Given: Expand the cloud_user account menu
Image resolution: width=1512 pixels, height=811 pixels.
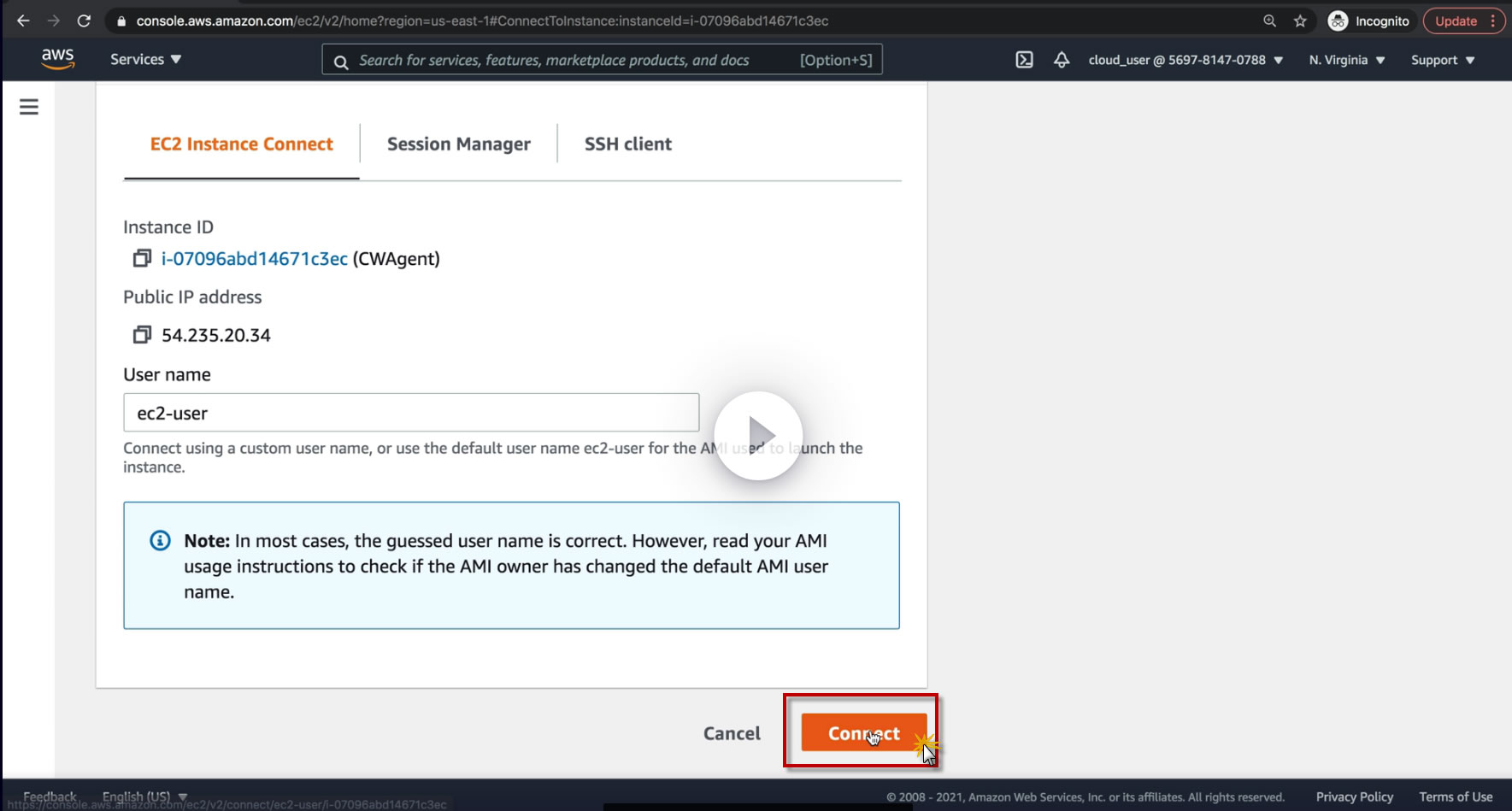Looking at the screenshot, I should pos(1185,60).
